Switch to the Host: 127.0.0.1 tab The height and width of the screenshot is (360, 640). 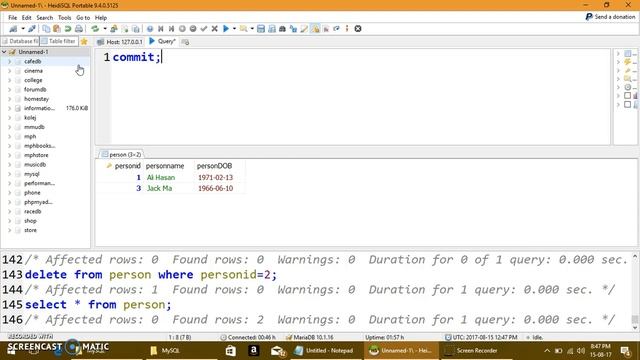(x=120, y=42)
